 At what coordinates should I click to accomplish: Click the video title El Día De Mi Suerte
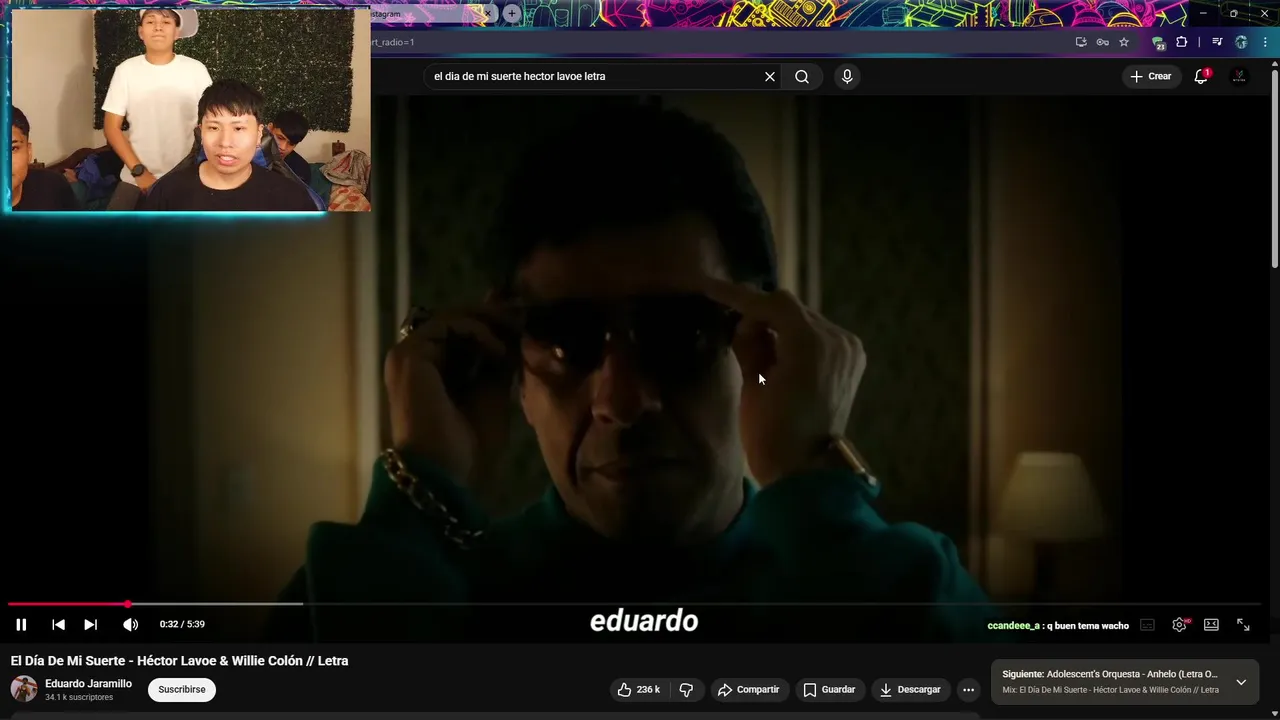click(180, 661)
